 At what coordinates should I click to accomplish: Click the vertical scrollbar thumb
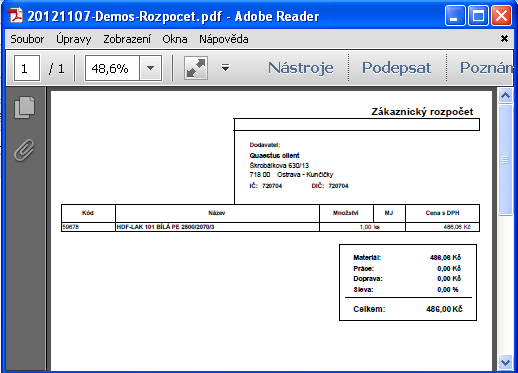[505, 160]
